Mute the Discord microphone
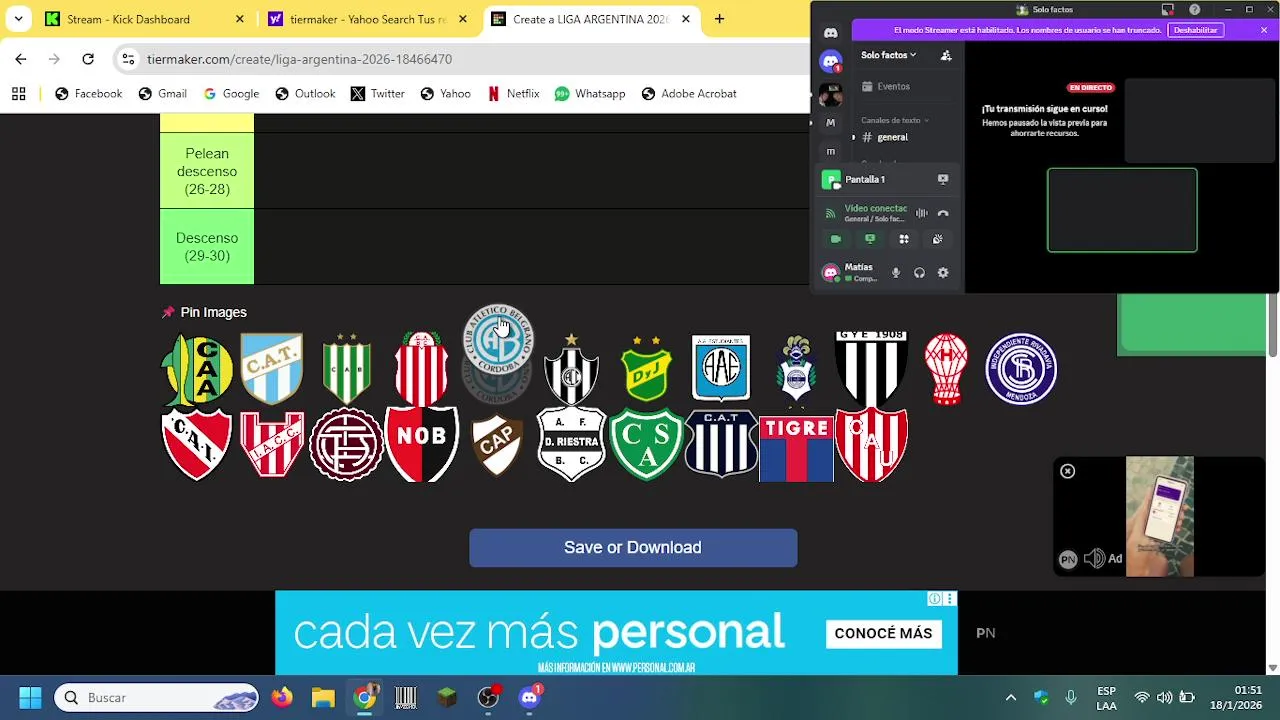 click(896, 273)
